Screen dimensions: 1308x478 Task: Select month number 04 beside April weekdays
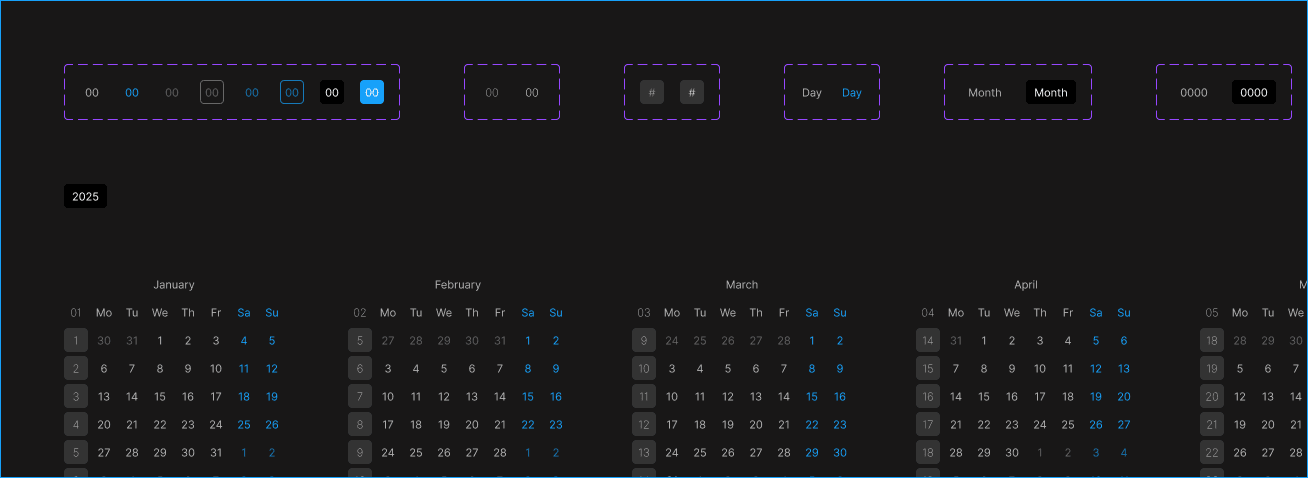click(x=928, y=313)
